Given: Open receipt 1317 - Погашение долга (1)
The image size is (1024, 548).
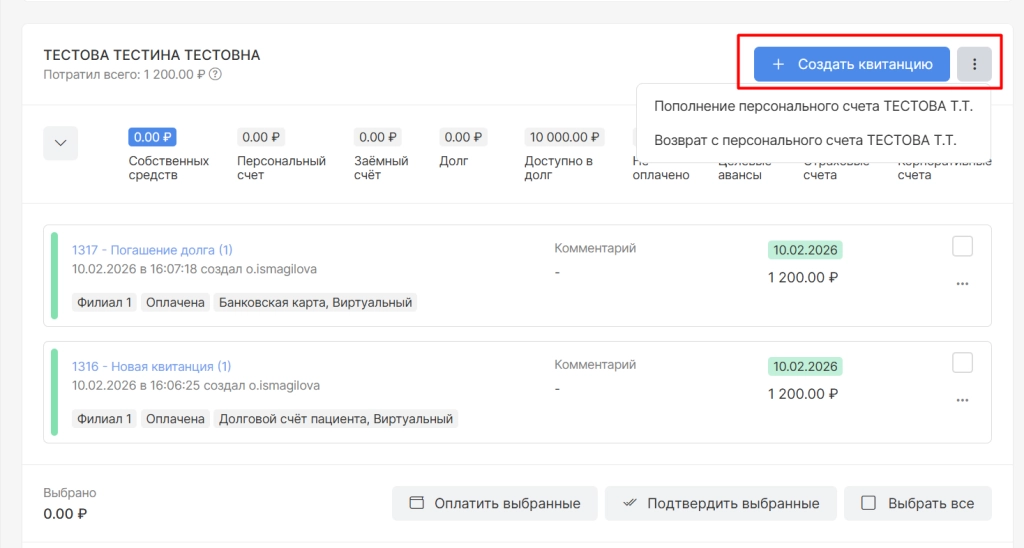Looking at the screenshot, I should pos(152,250).
